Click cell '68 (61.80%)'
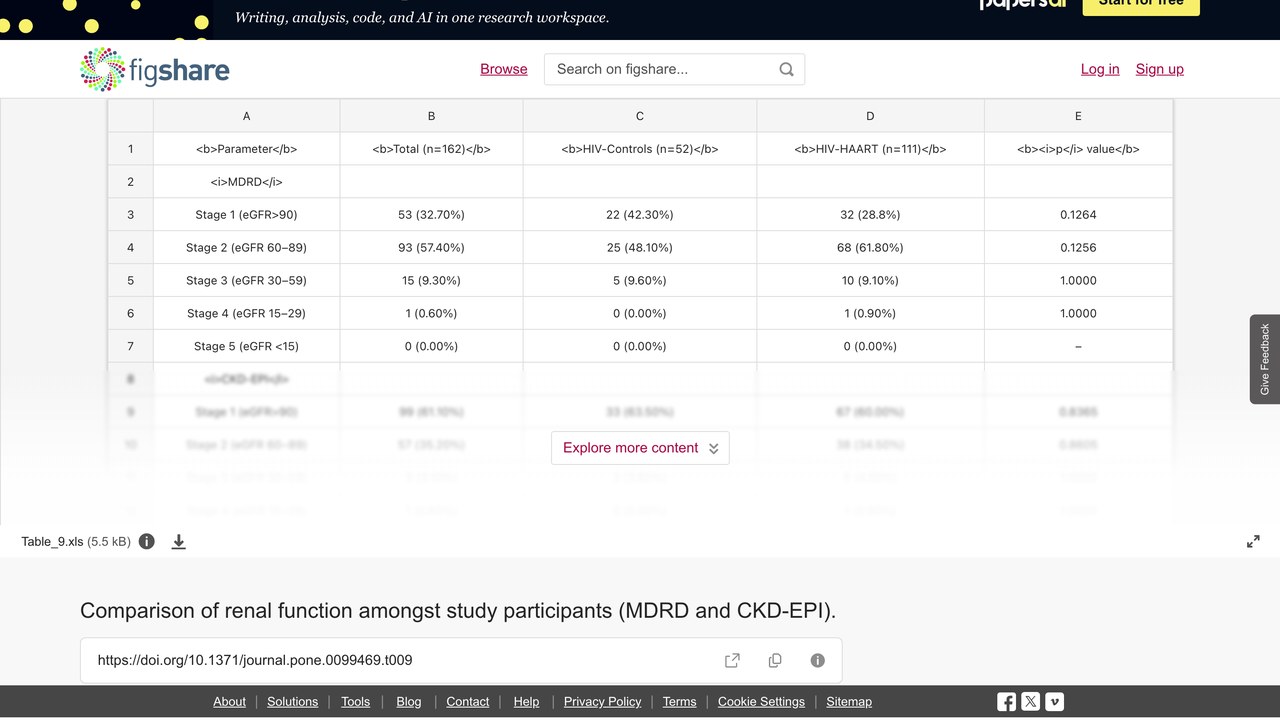 tap(870, 247)
